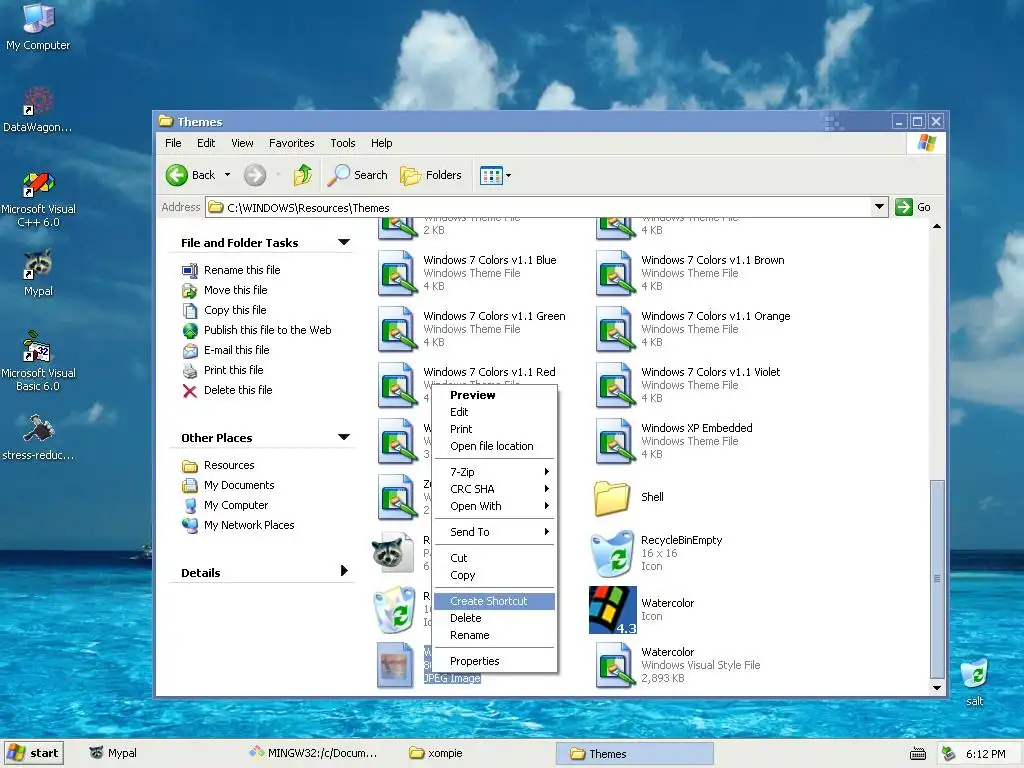The width and height of the screenshot is (1024, 768).
Task: Expand the Open With submenu
Action: coord(494,506)
